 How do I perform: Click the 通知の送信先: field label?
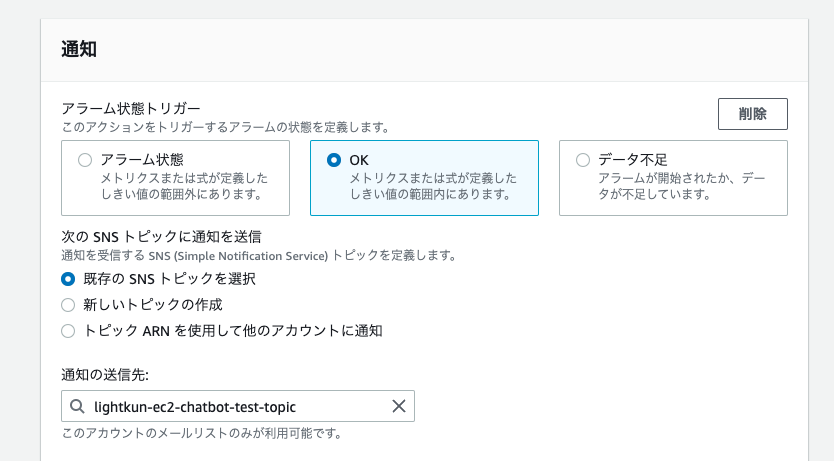click(105, 375)
